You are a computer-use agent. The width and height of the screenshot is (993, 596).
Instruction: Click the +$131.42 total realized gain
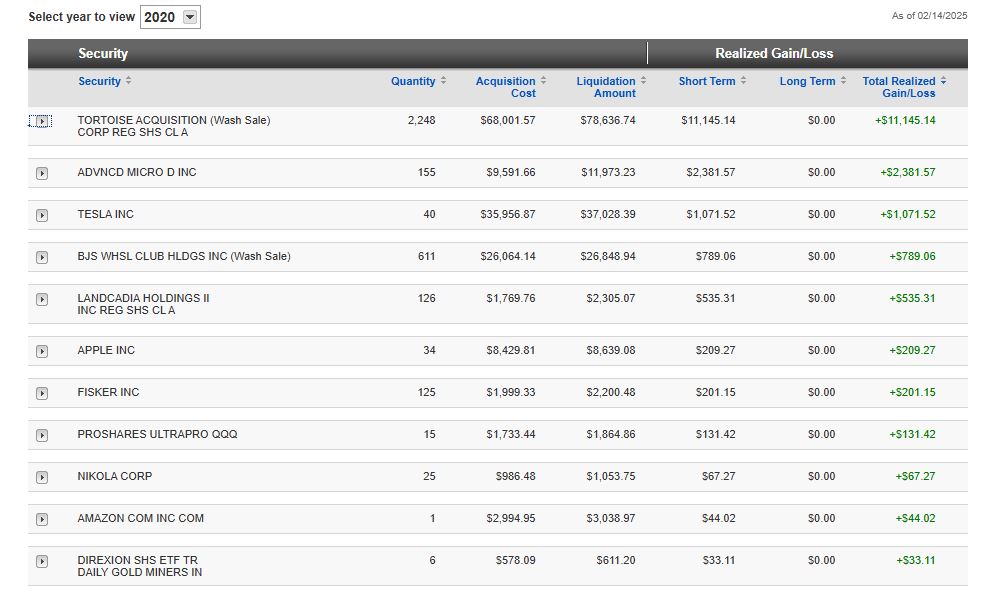click(912, 434)
